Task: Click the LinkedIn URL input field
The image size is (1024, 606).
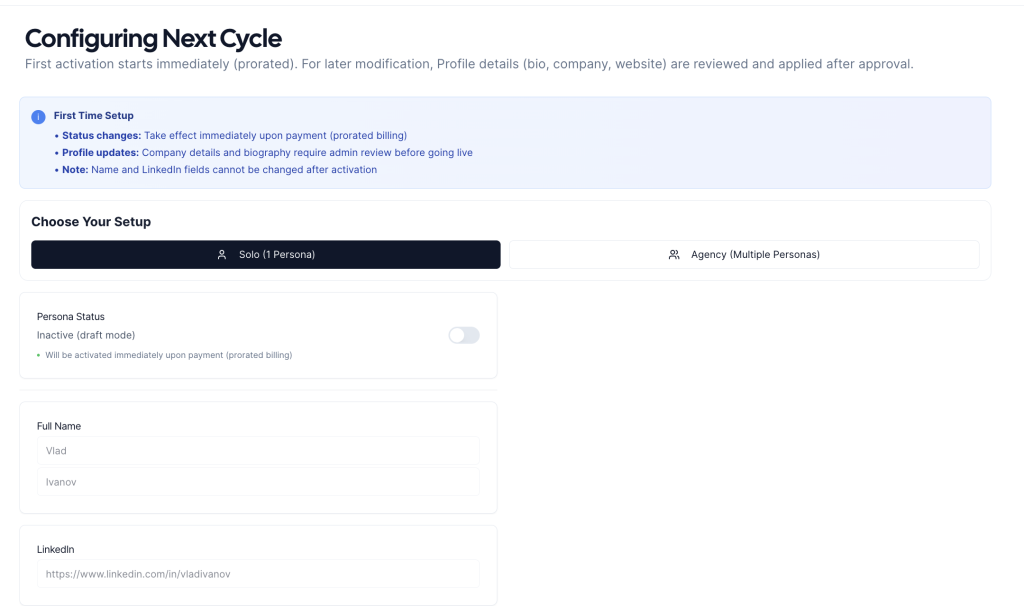Action: pyautogui.click(x=258, y=574)
